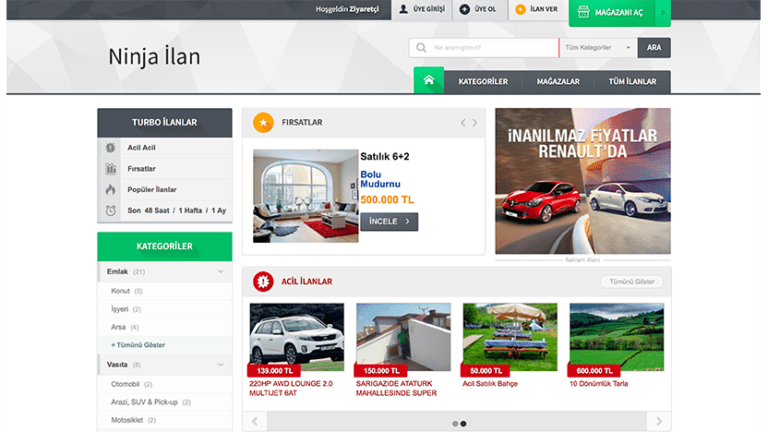Viewport: 768px width, 432px height.
Task: Open Tüm Kategoriler dropdown
Action: (x=598, y=48)
